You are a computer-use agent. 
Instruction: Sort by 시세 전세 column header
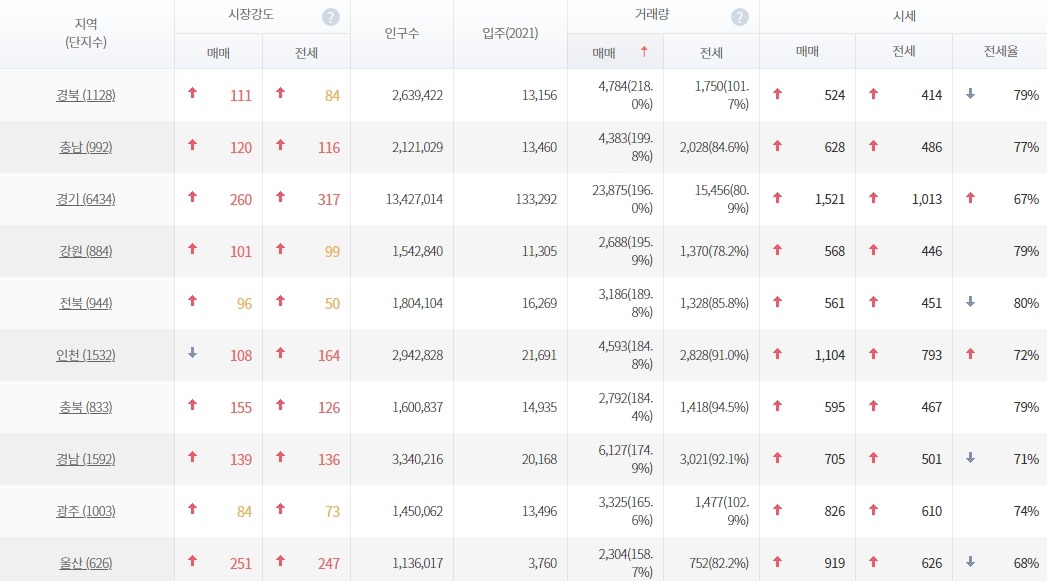pos(904,51)
